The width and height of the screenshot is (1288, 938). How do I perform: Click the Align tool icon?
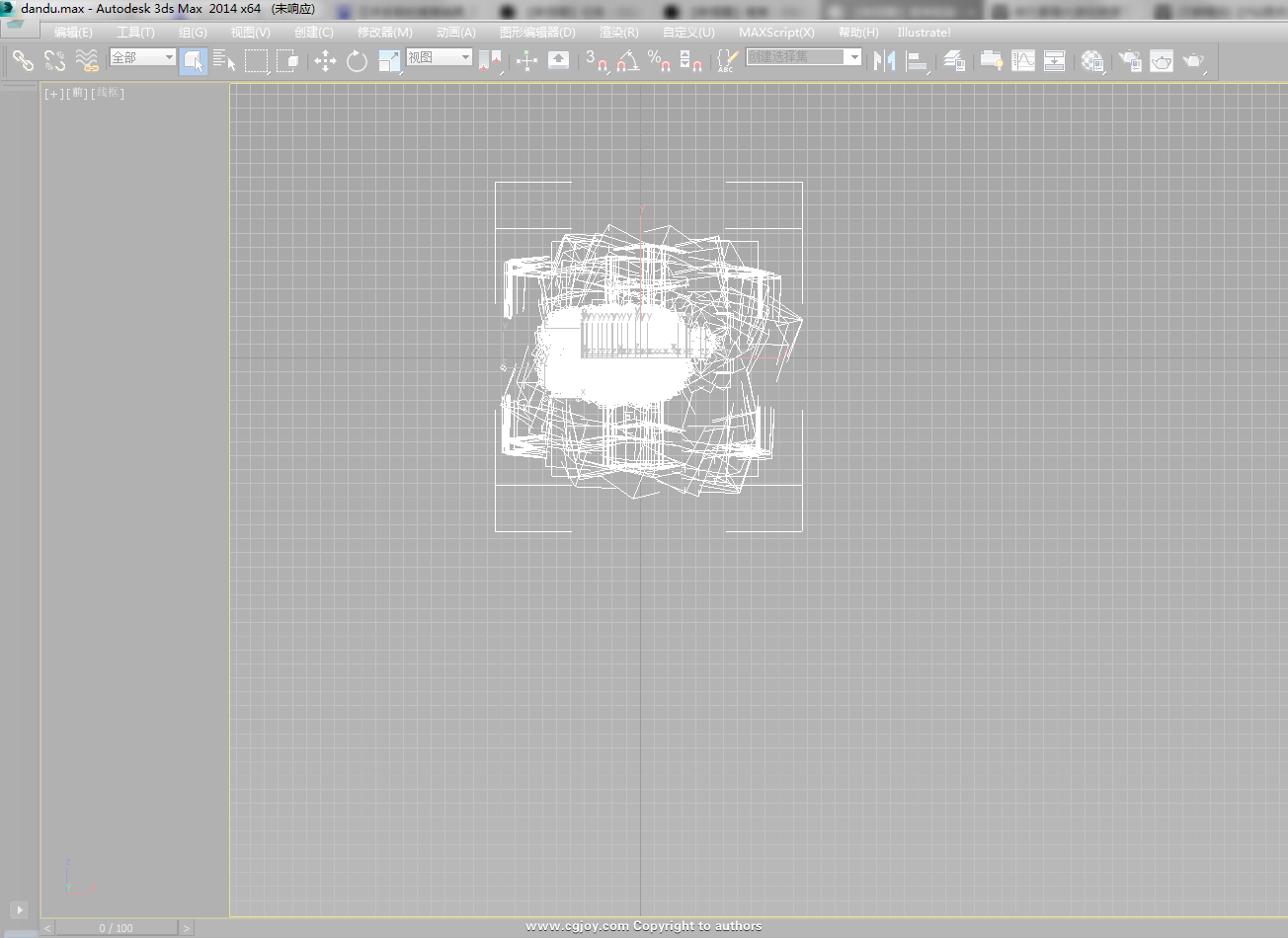pyautogui.click(x=918, y=61)
